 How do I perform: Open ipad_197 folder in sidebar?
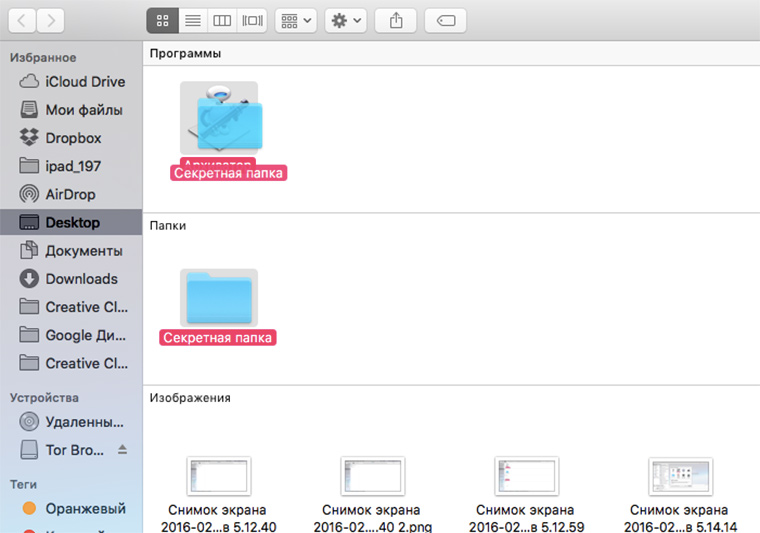coord(71,166)
